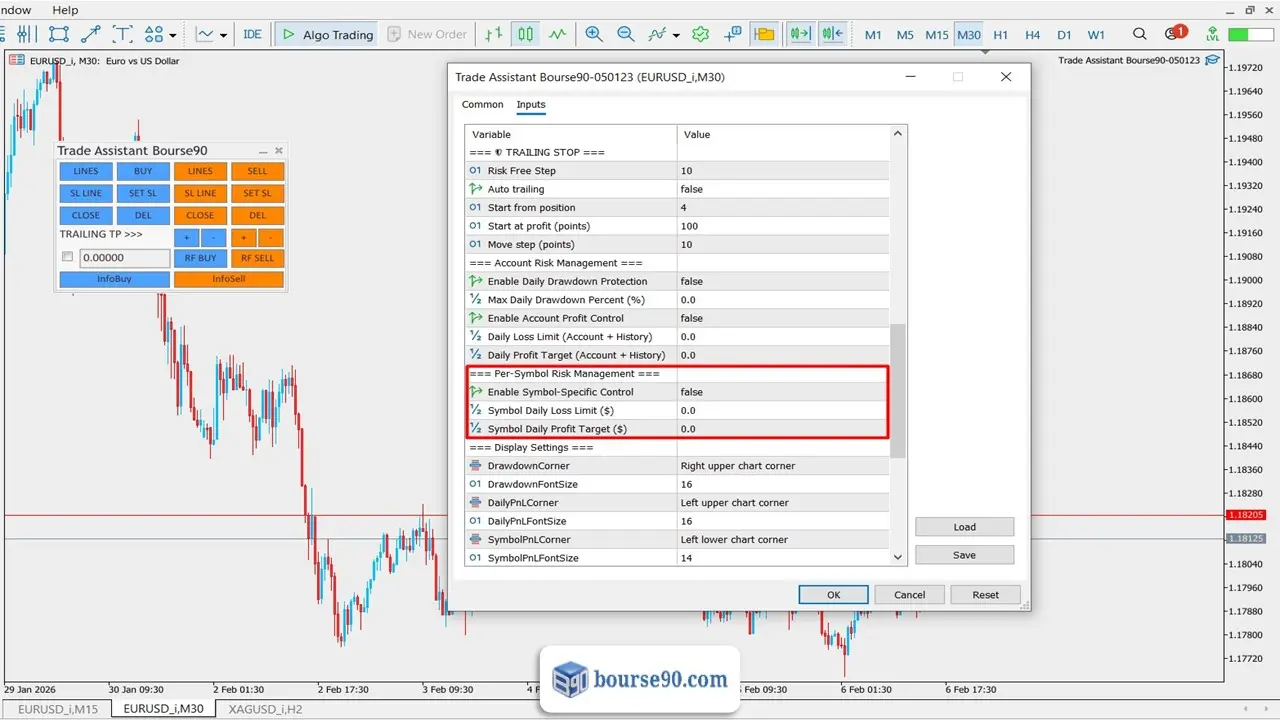Open the search magnifier icon
The height and width of the screenshot is (720, 1280).
pyautogui.click(x=1140, y=34)
